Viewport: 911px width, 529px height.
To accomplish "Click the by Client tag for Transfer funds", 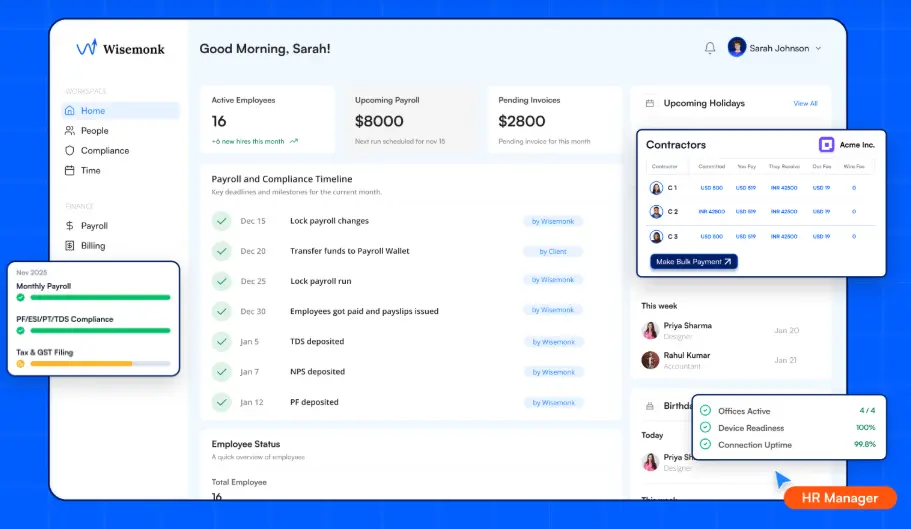I will pos(553,251).
